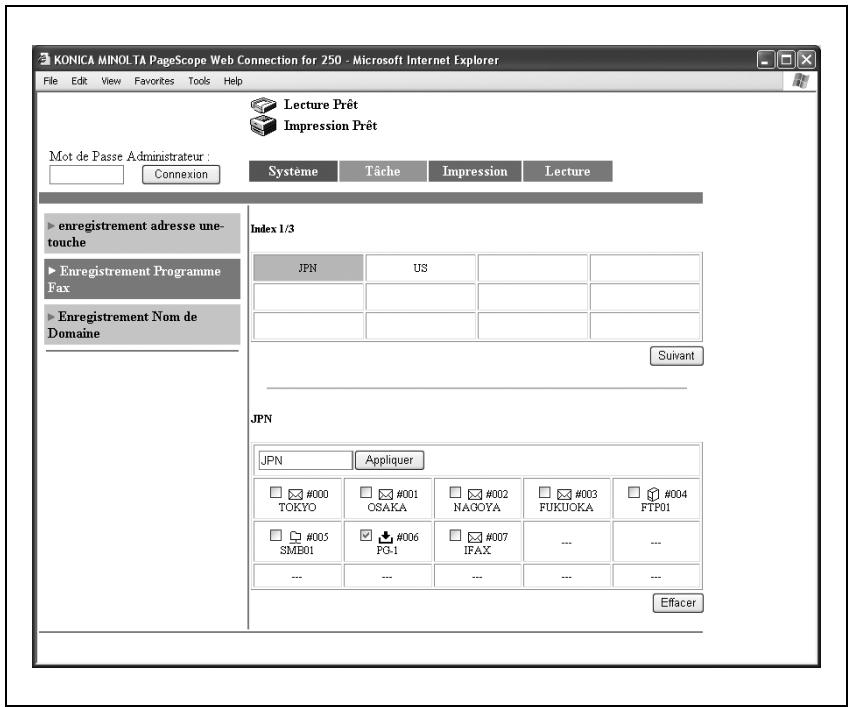Click the FTP box icon for #004 FTP01
This screenshot has width=848, height=707.
[x=653, y=494]
